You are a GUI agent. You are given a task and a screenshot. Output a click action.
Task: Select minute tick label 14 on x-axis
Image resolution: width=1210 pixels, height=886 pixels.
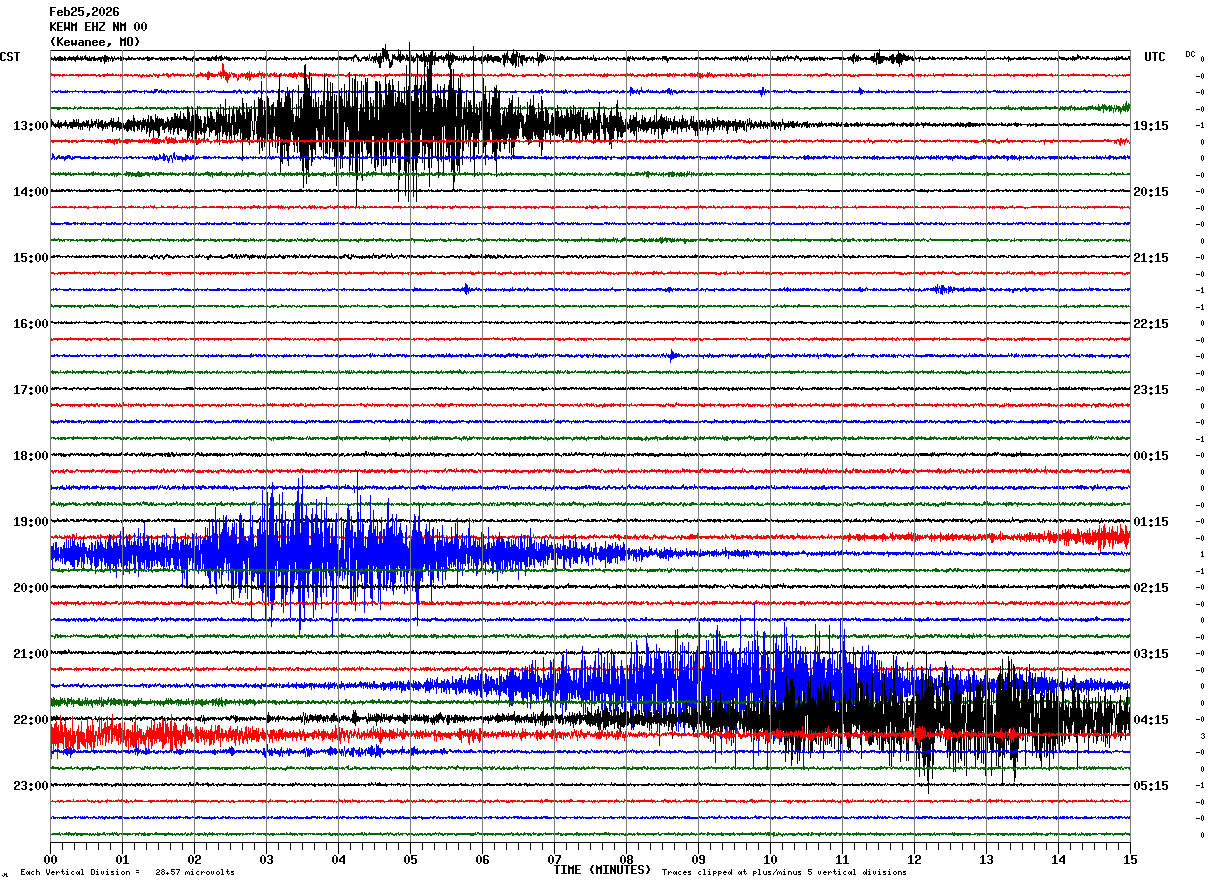click(x=1058, y=859)
